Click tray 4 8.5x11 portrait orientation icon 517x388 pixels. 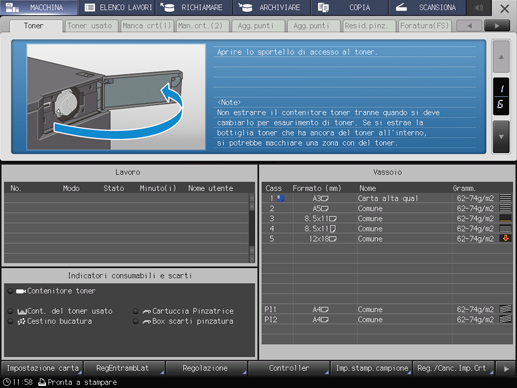click(x=333, y=229)
